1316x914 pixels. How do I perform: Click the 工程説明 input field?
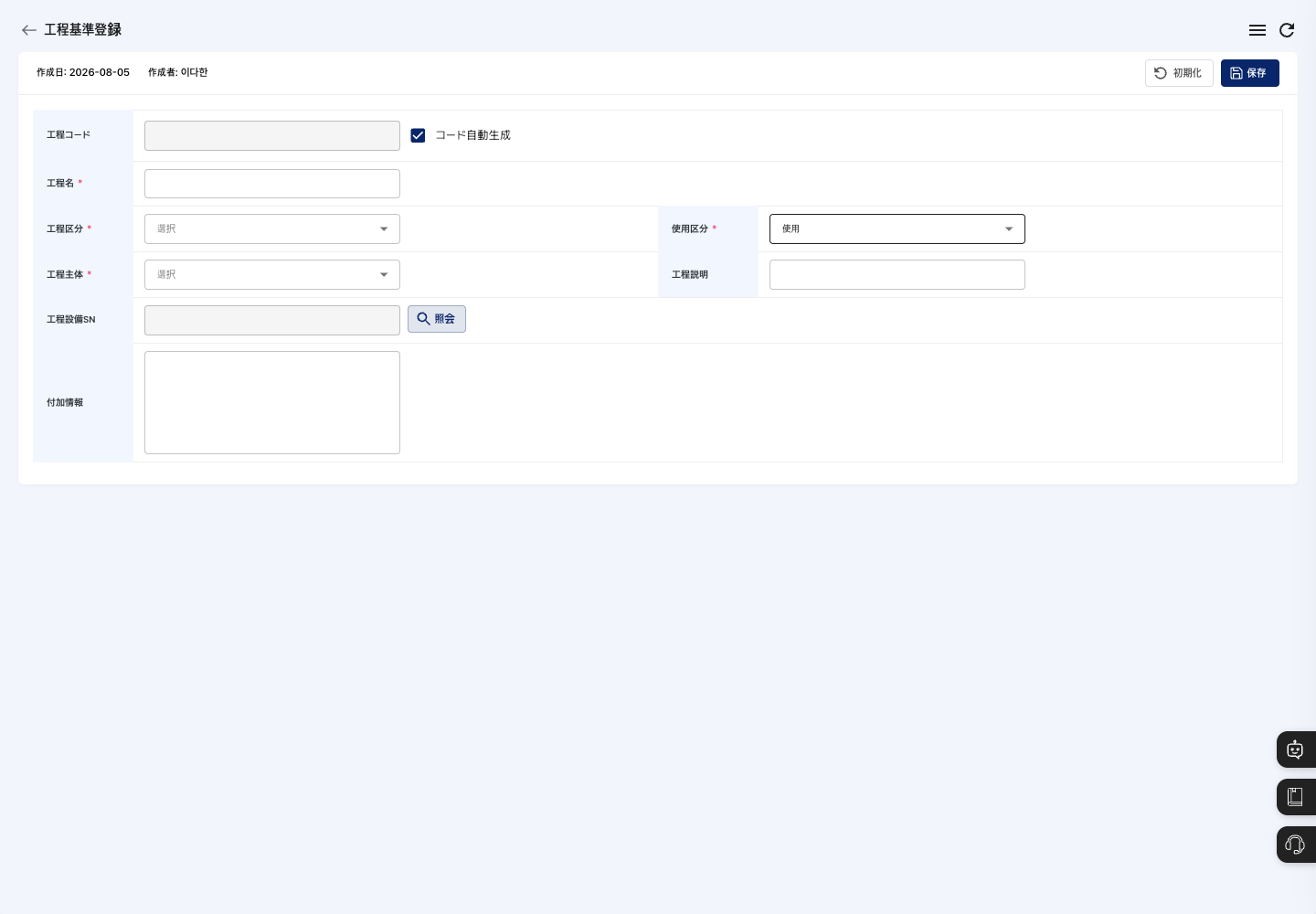pos(897,275)
